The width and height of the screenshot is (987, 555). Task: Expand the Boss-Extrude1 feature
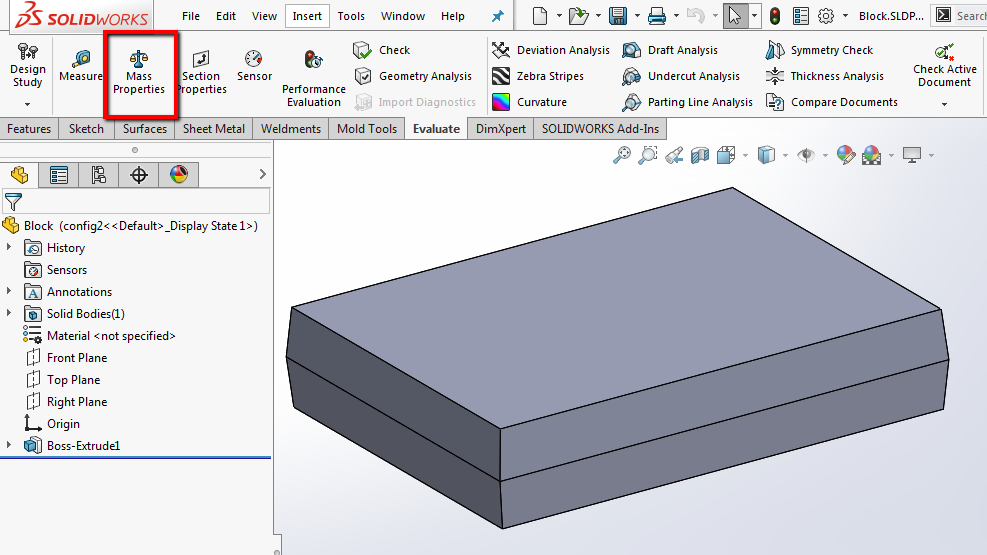pyautogui.click(x=9, y=445)
